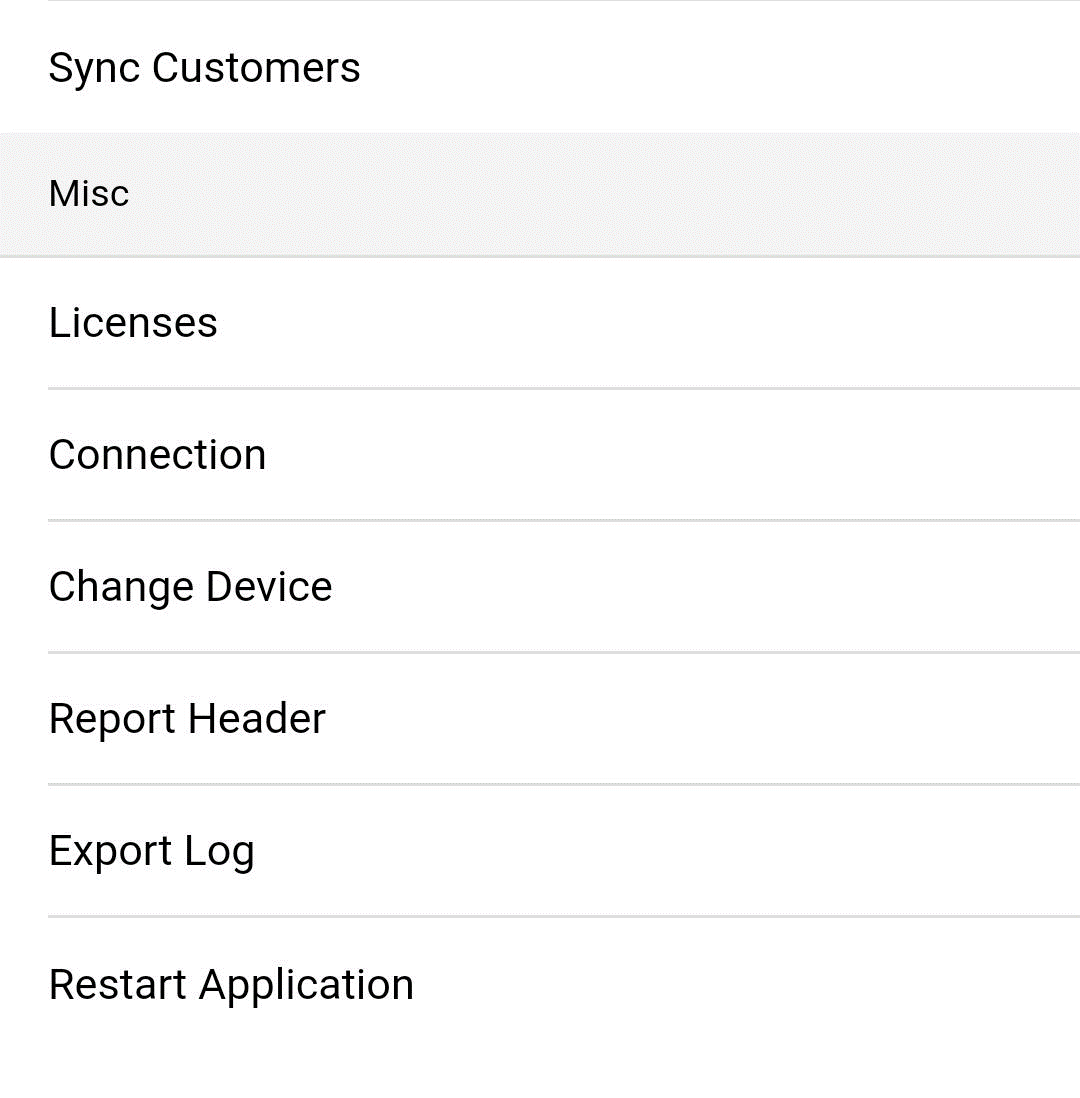This screenshot has width=1080, height=1098.
Task: Restart the app using the last list item
Action: click(540, 984)
